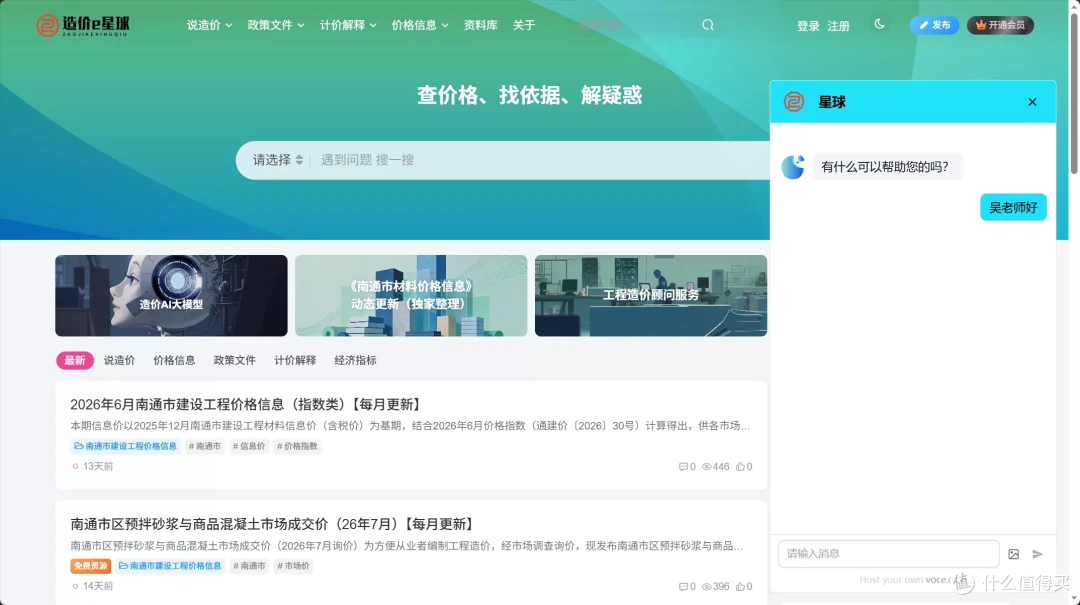Click the 13天前 timestamp
Viewport: 1080px width, 605px height.
pyautogui.click(x=98, y=466)
